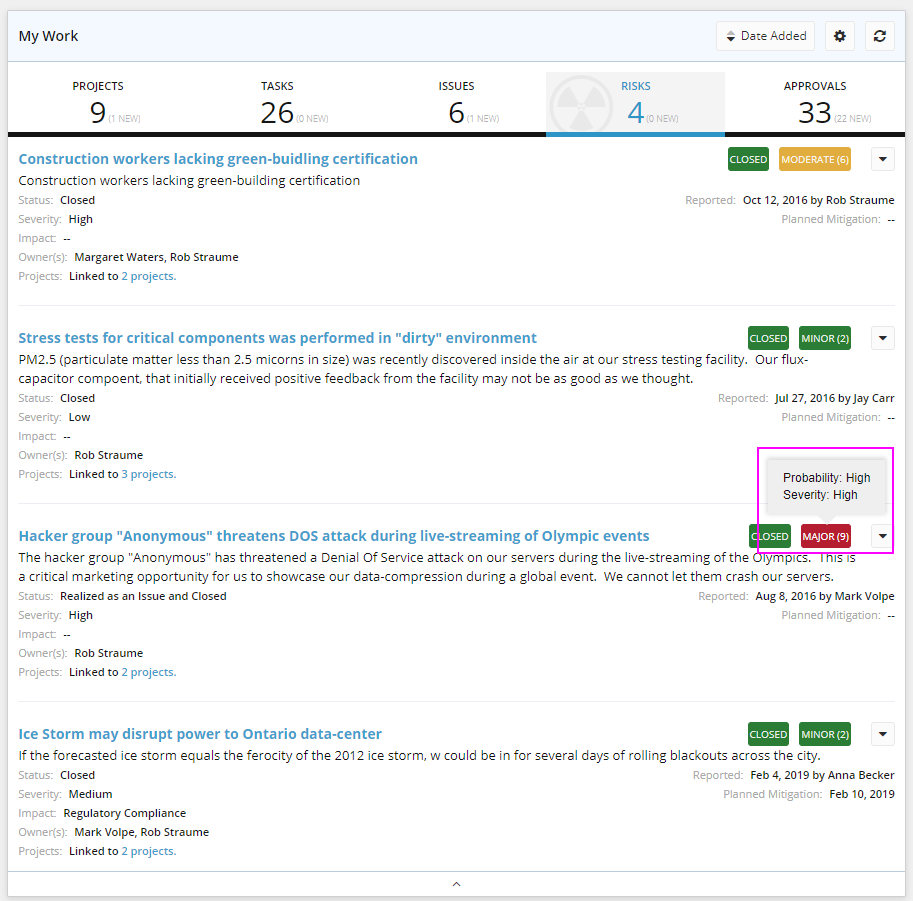Open the Construction workers lacking certification risk title
This screenshot has height=901, width=913.
tap(218, 159)
